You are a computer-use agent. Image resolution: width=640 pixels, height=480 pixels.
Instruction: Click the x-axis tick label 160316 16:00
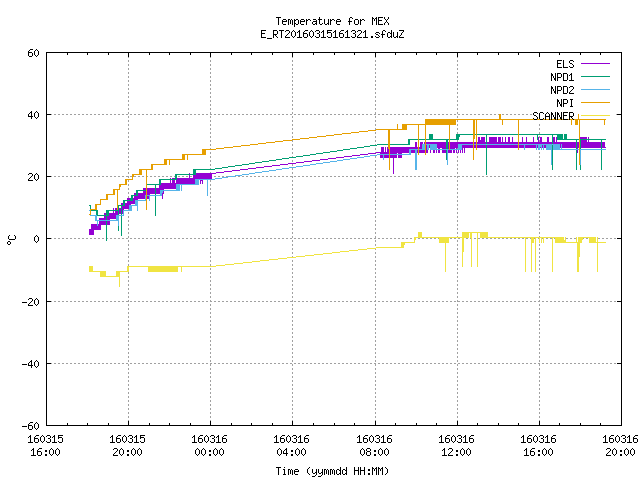point(538,446)
